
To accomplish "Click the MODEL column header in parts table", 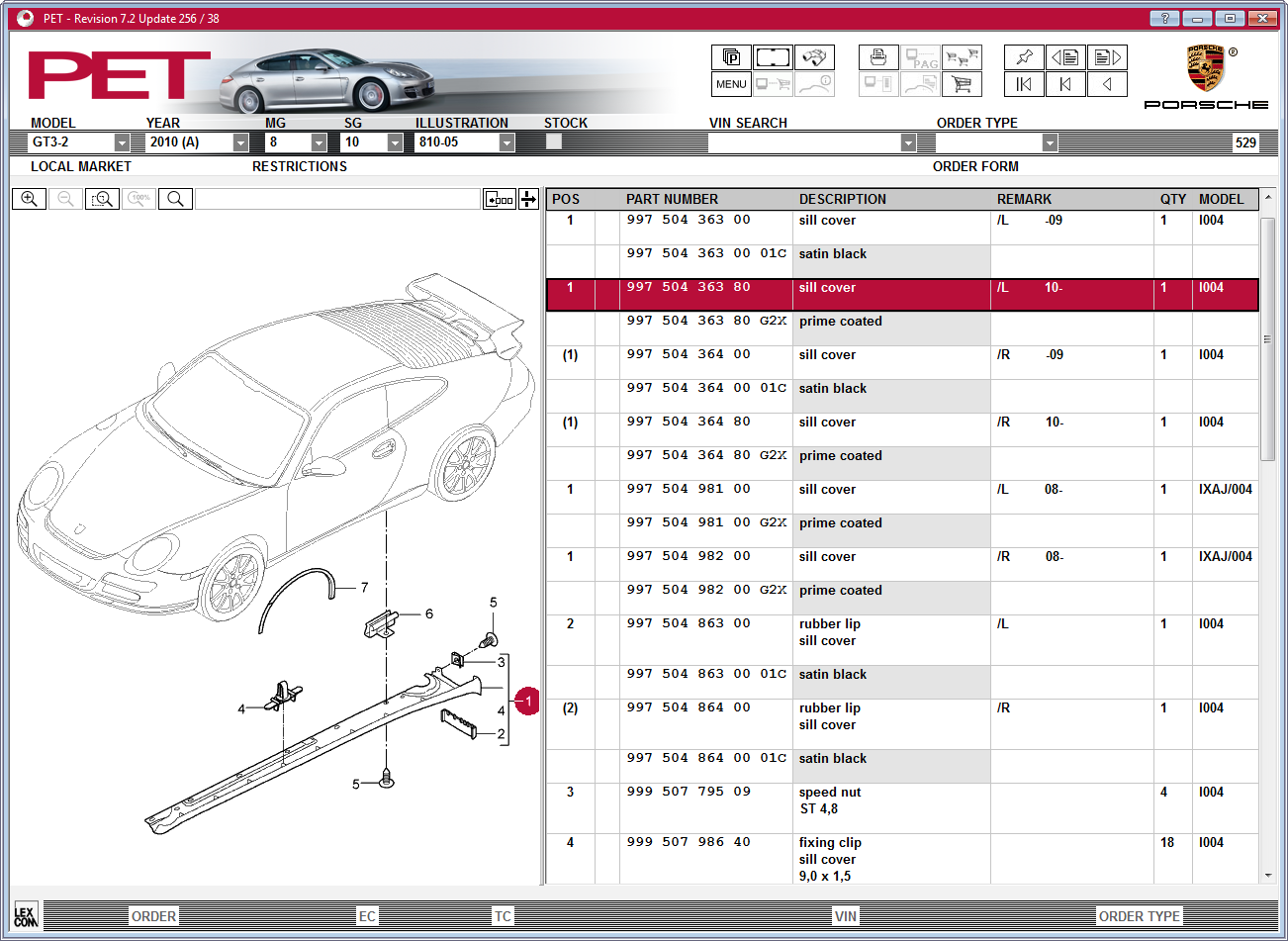I will point(1222,199).
